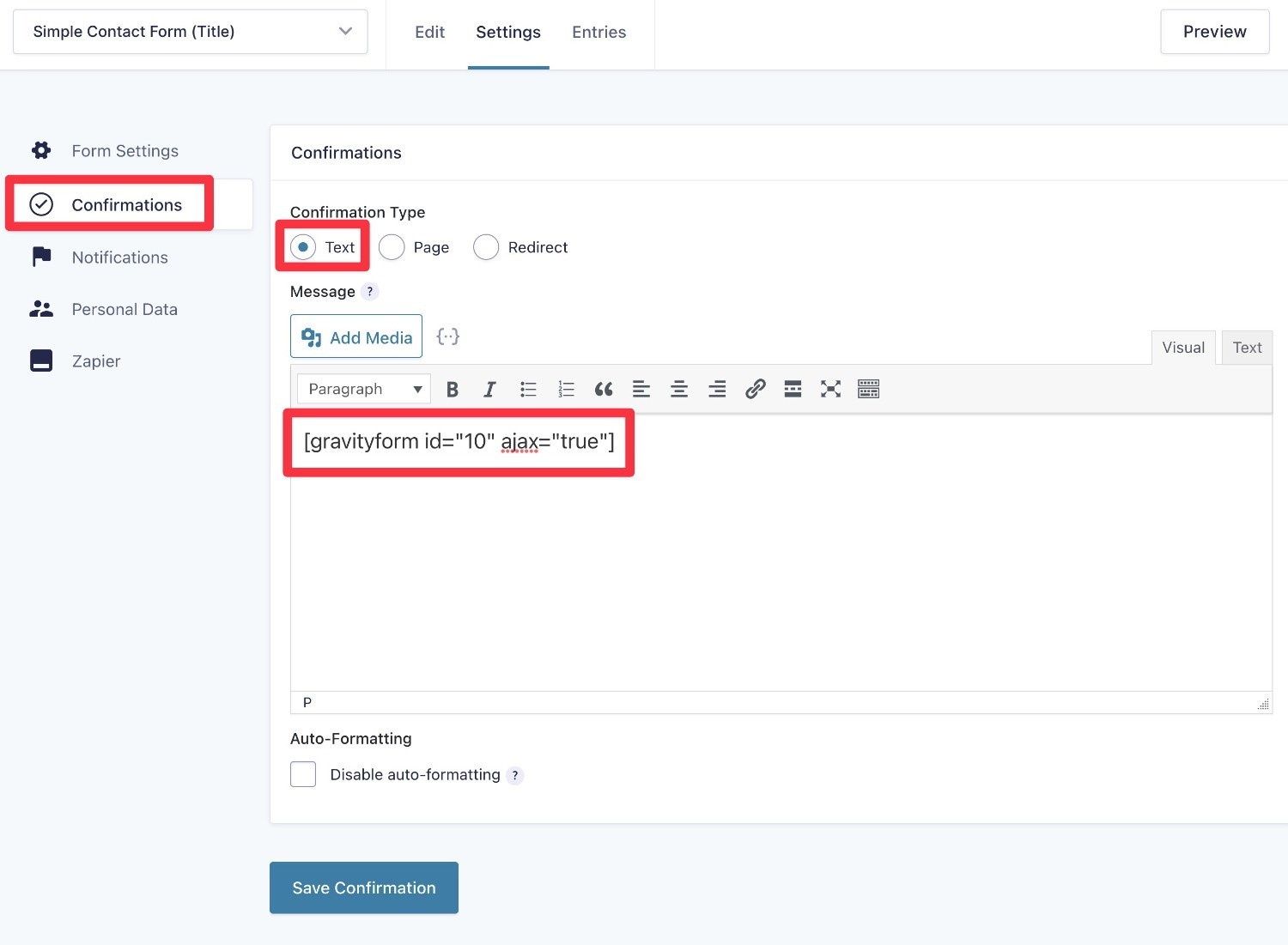The width and height of the screenshot is (1288, 945).
Task: Open Notifications in the sidebar
Action: 120,257
